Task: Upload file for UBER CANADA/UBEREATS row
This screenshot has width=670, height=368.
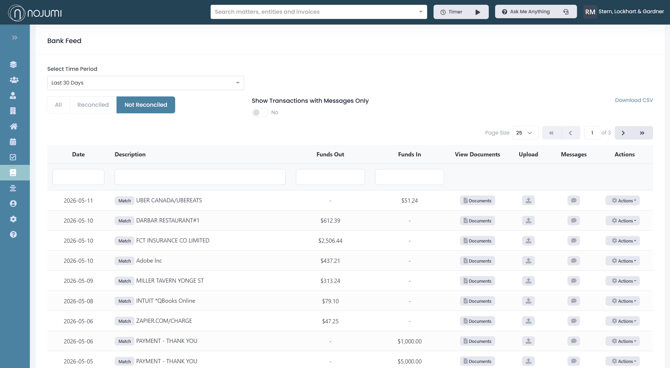Action: pos(528,200)
